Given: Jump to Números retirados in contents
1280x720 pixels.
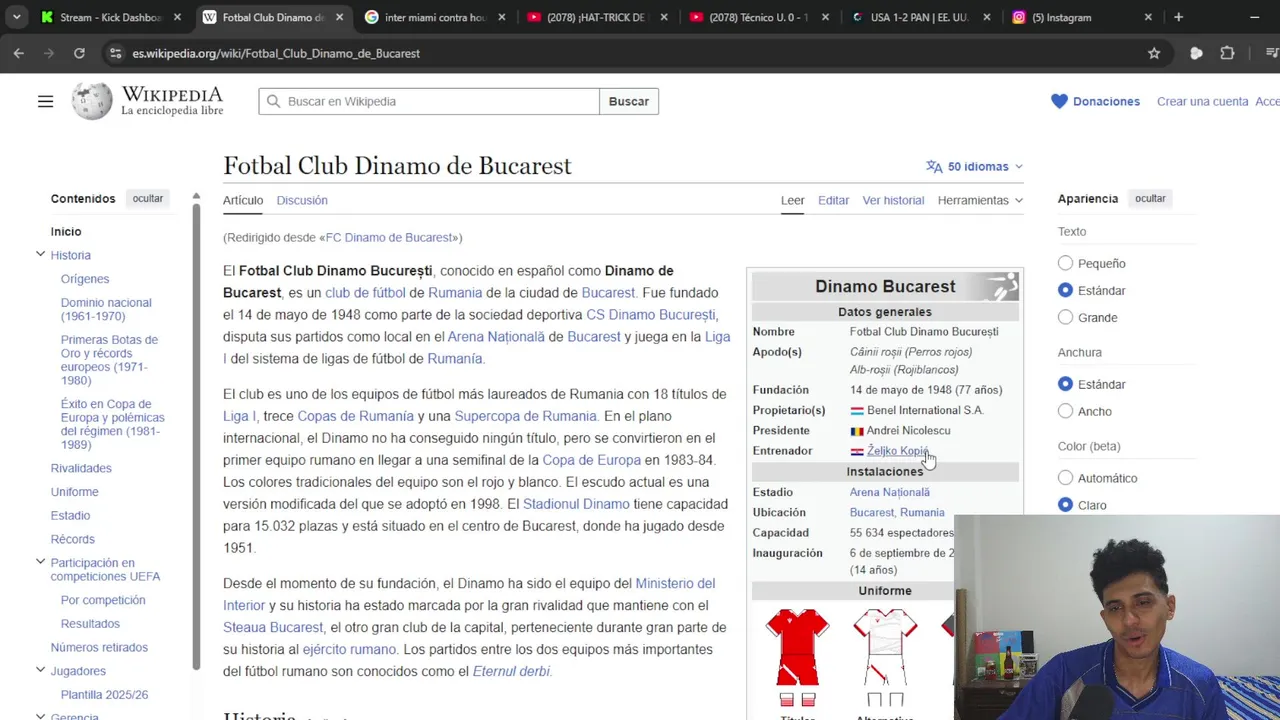Looking at the screenshot, I should pos(99,647).
